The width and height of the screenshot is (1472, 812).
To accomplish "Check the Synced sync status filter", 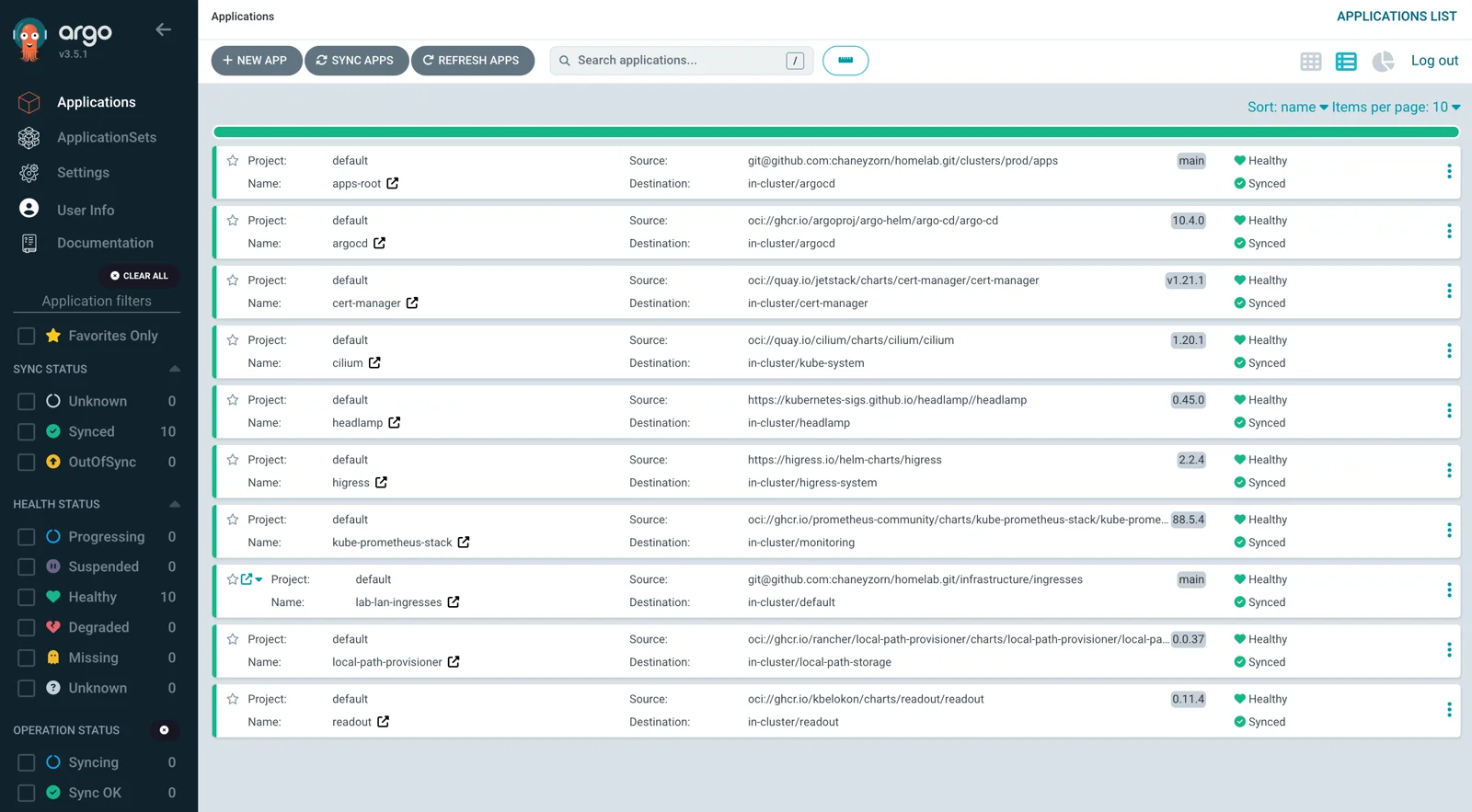I will point(27,431).
